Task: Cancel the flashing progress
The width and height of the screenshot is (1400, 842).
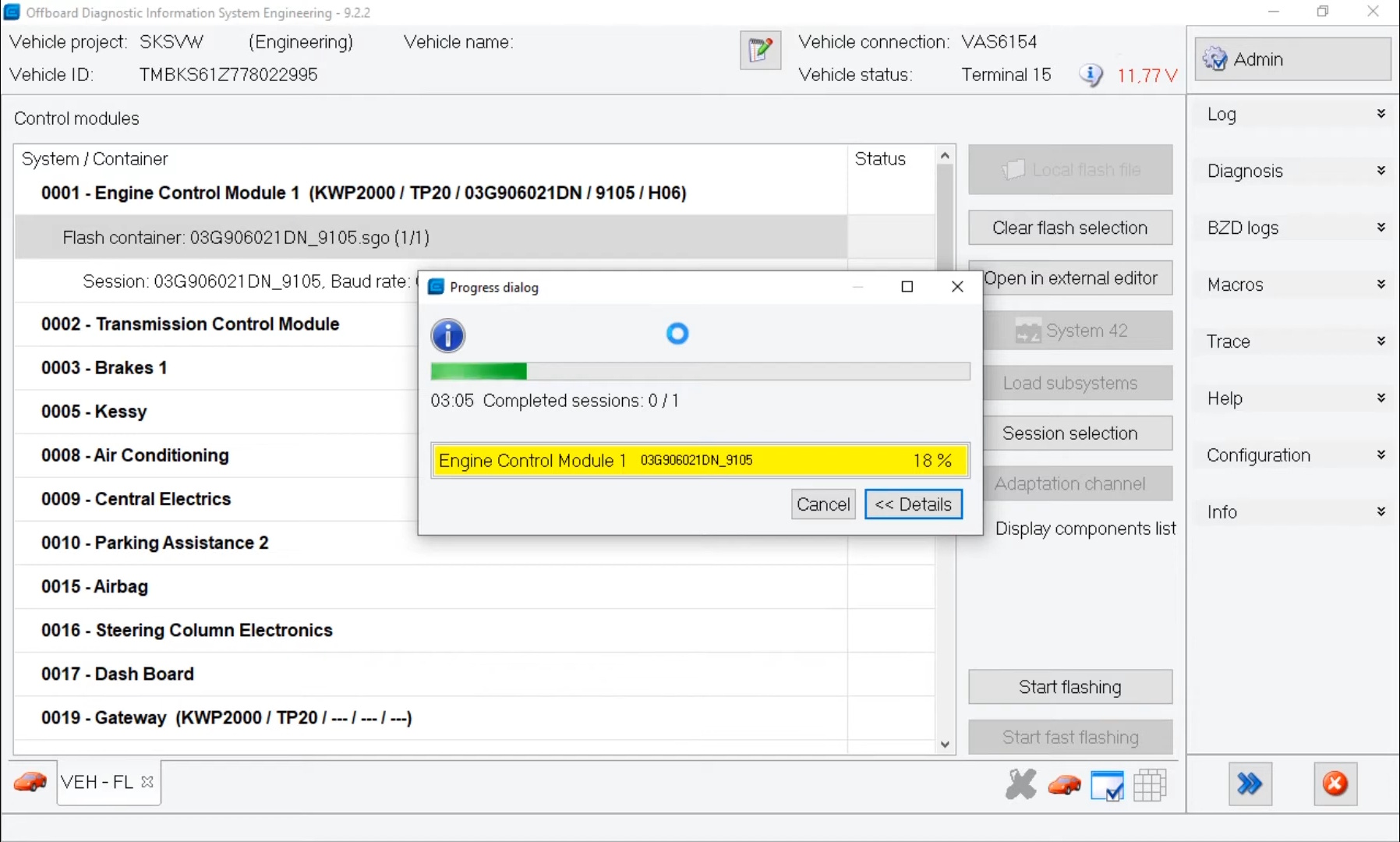Action: tap(822, 504)
